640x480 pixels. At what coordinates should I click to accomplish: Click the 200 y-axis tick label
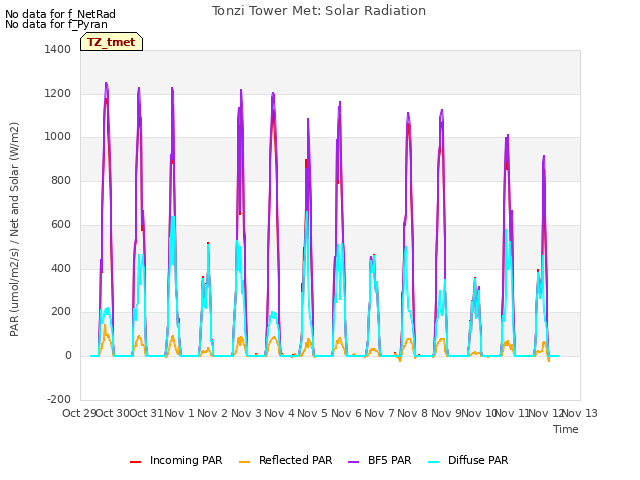click(x=61, y=312)
